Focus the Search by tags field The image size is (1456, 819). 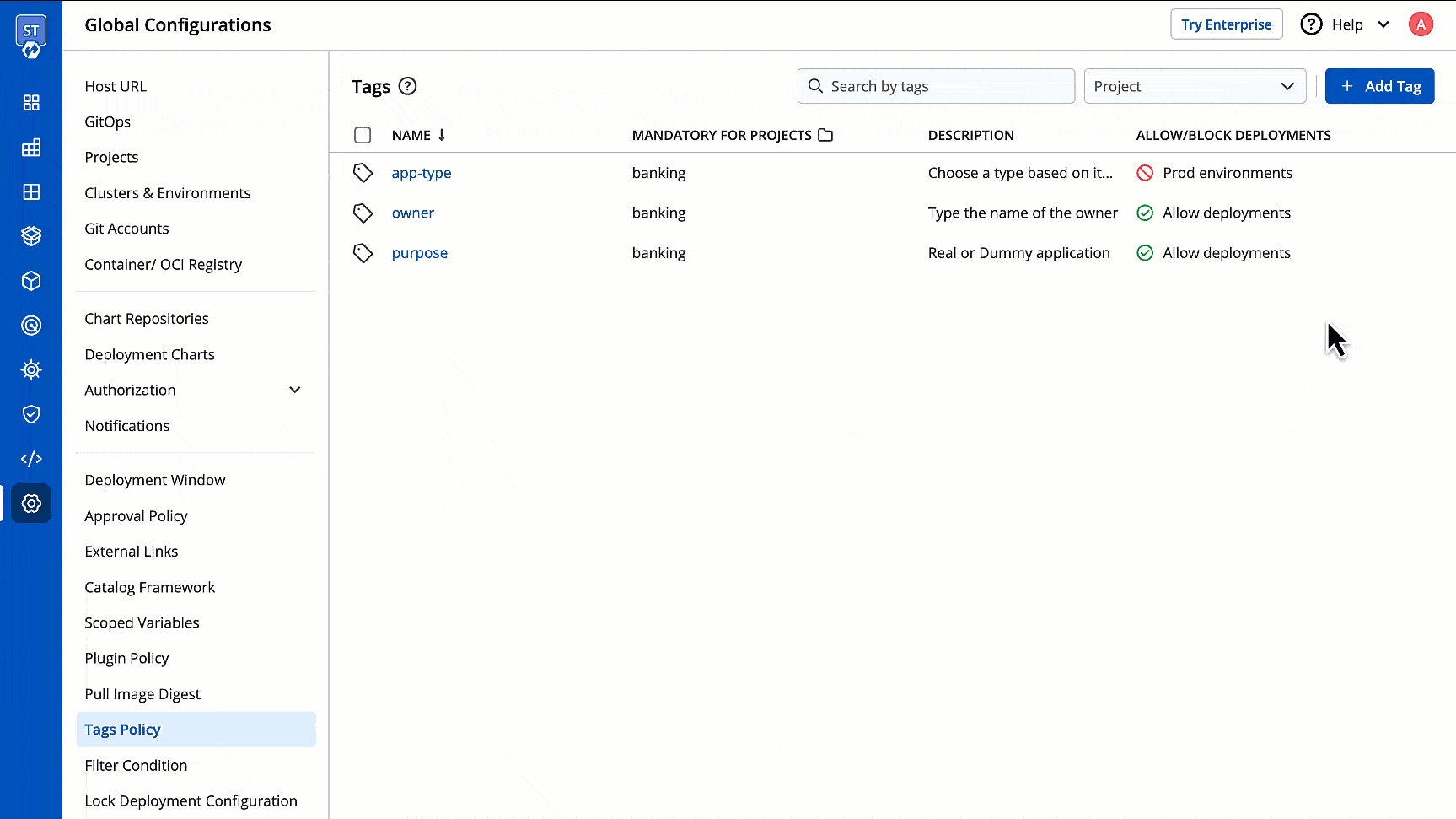[936, 86]
